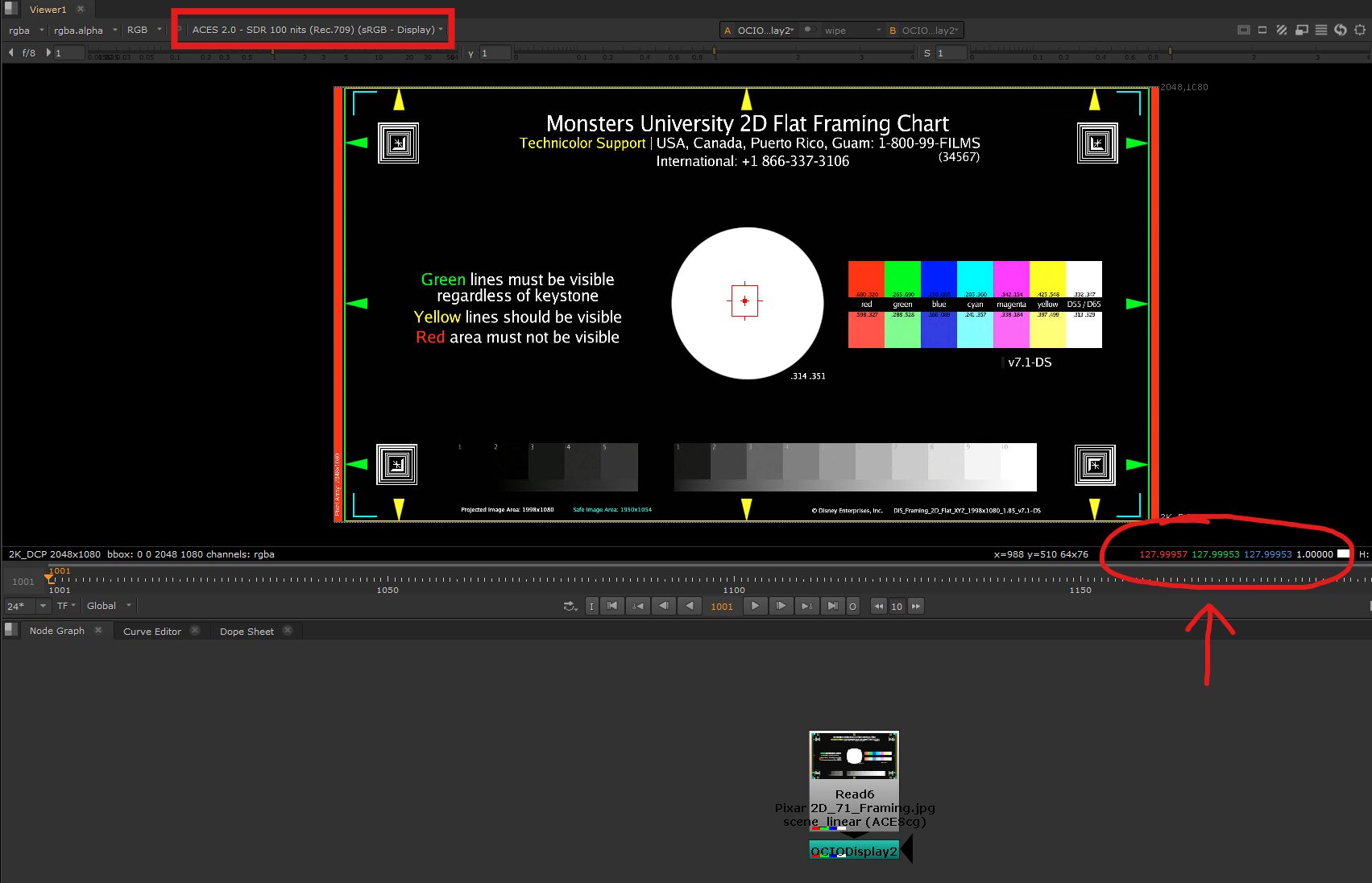Screen dimensions: 1372x883
Task: Close the Dope Sheet tab
Action: (x=288, y=631)
